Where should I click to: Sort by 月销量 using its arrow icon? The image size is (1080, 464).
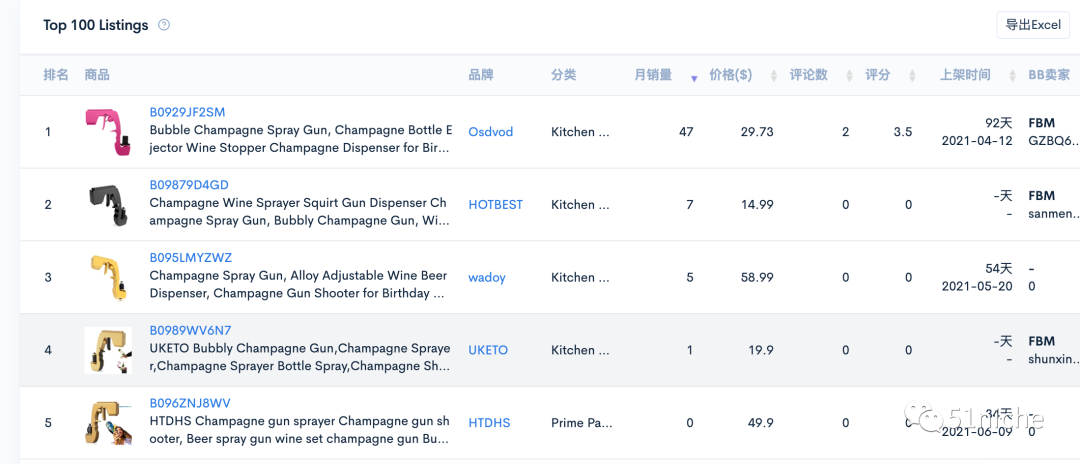(695, 77)
